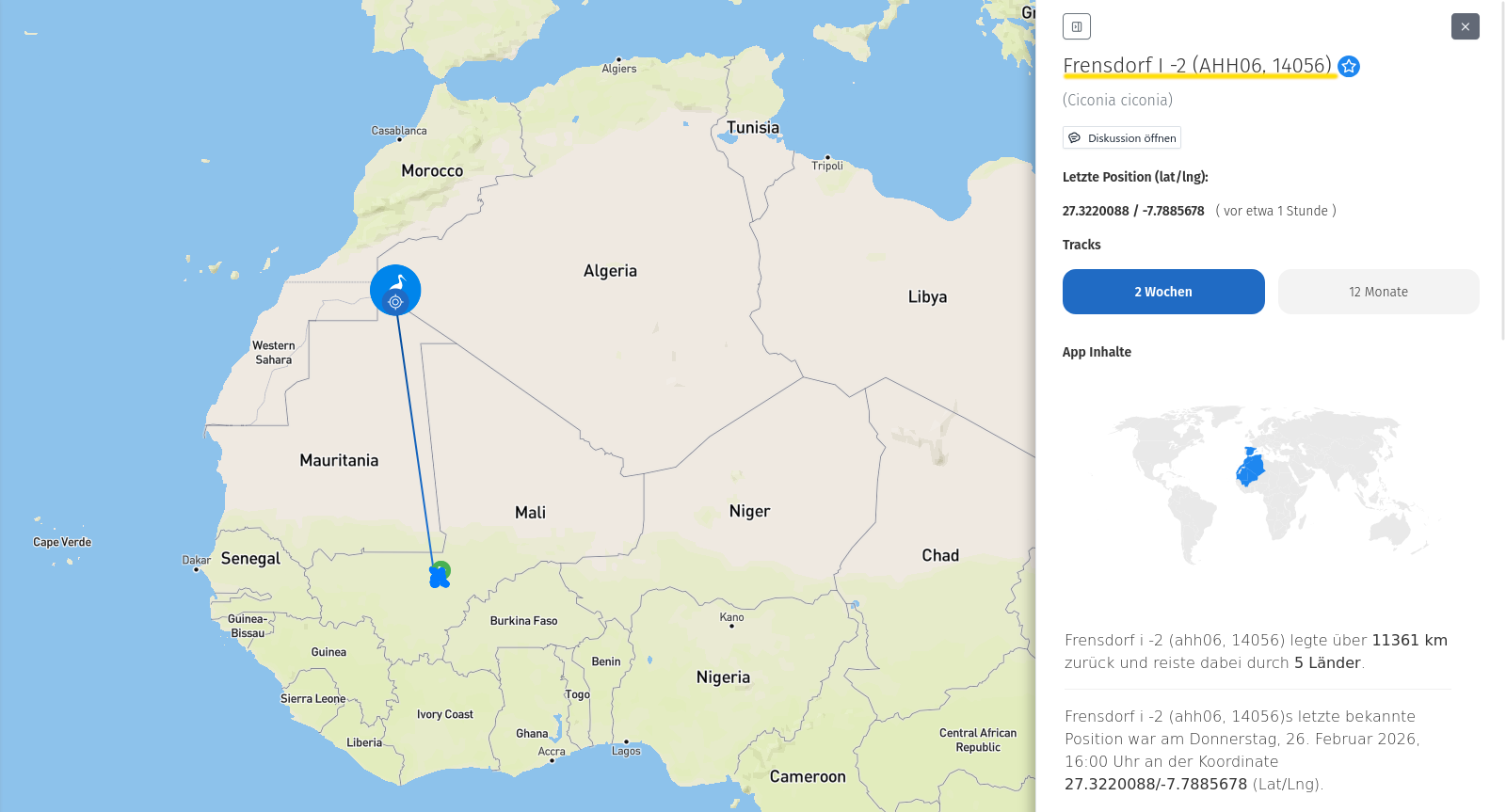This screenshot has height=812, width=1506.
Task: Click the green track start marker in Mali
Action: pyautogui.click(x=443, y=568)
